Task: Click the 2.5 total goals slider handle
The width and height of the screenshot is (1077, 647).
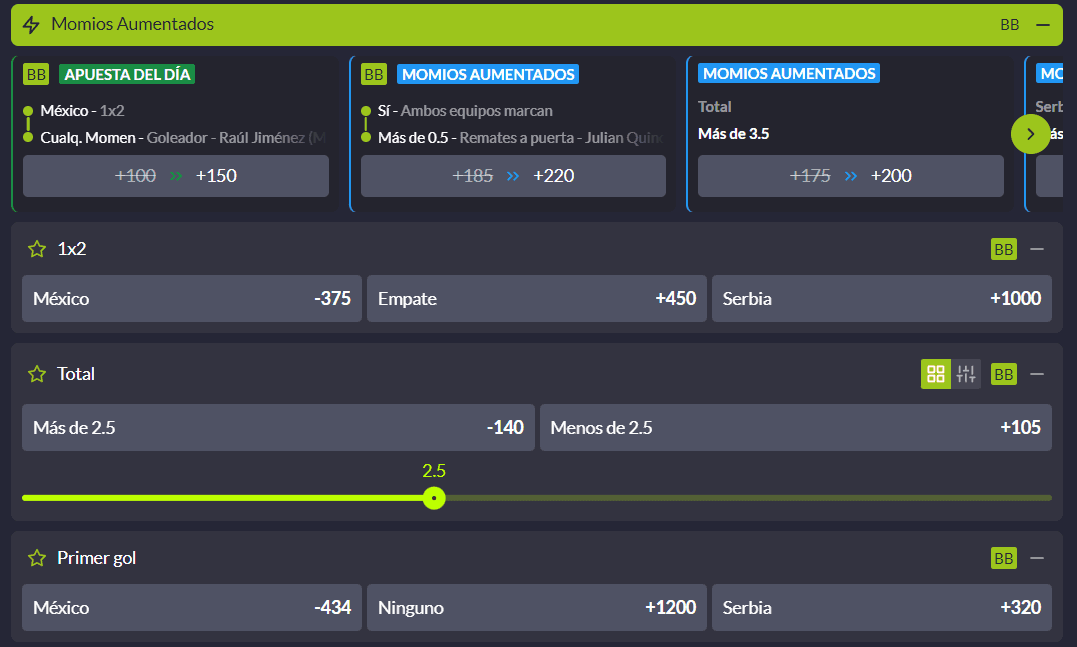Action: (x=434, y=498)
